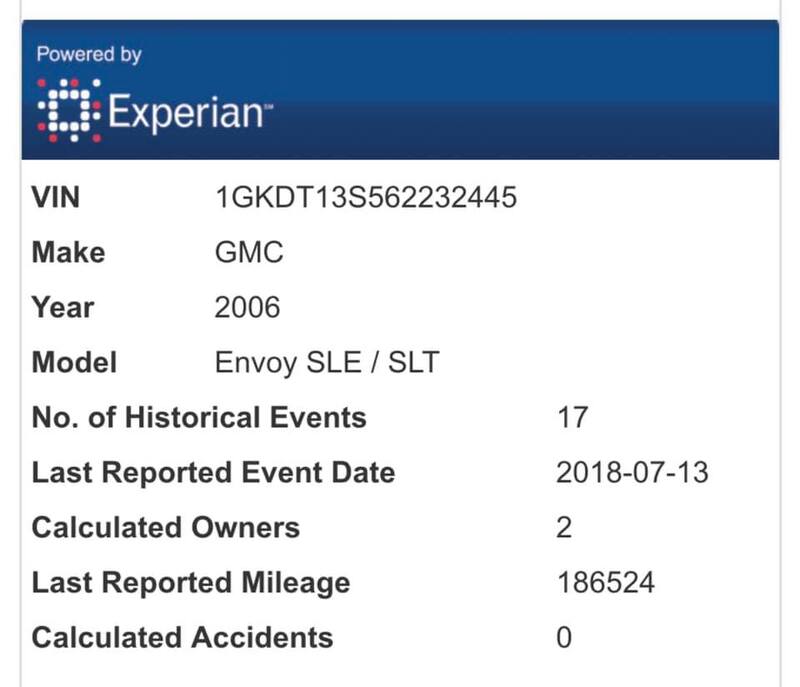Click the Experian dotted logo icon
The width and height of the screenshot is (800, 687).
69,110
